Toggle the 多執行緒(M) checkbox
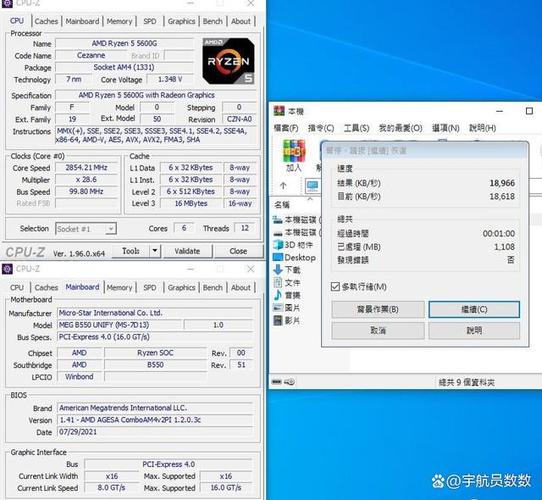Viewport: 542px width, 500px height. click(x=335, y=287)
